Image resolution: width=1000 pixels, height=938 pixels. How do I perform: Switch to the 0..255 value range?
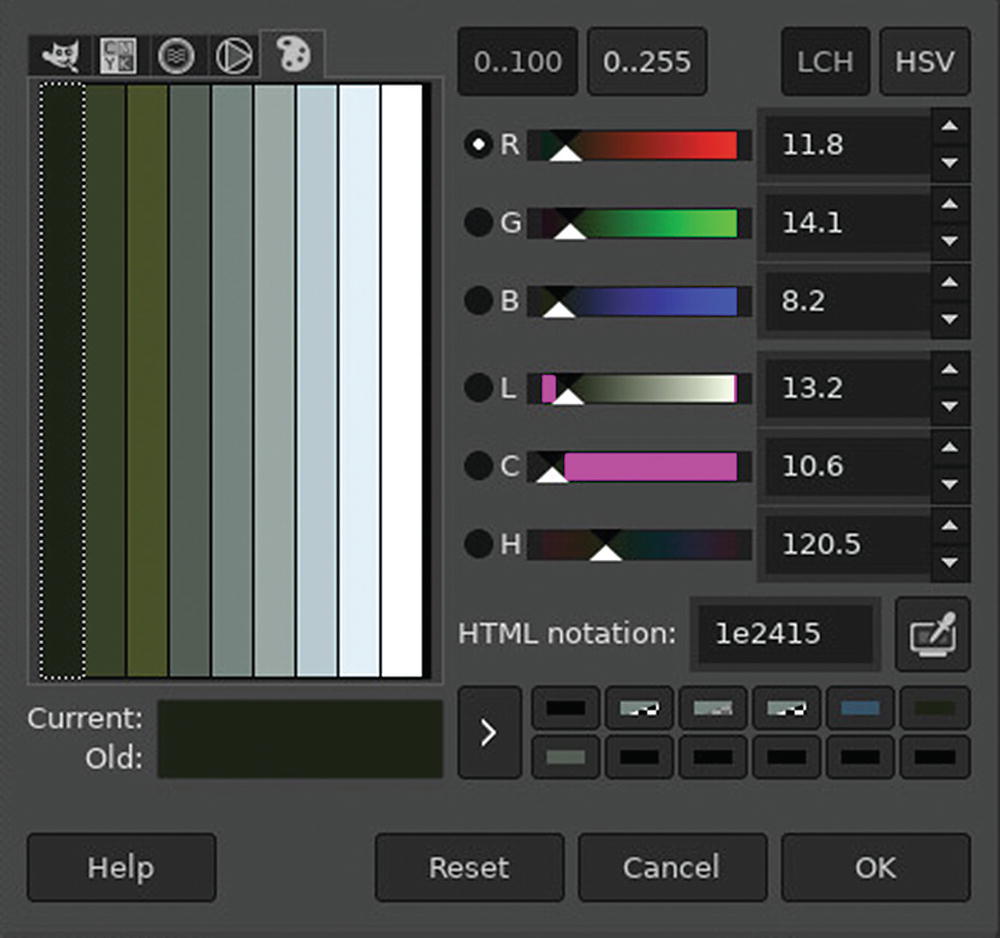point(646,62)
